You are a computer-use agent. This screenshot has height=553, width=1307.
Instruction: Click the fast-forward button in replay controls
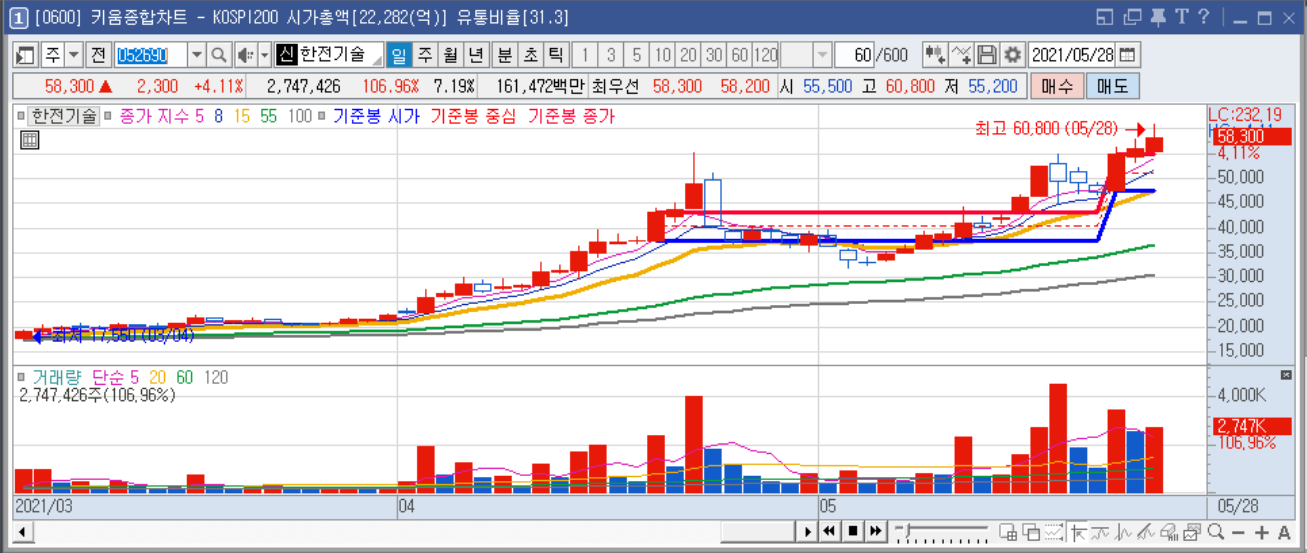(876, 531)
